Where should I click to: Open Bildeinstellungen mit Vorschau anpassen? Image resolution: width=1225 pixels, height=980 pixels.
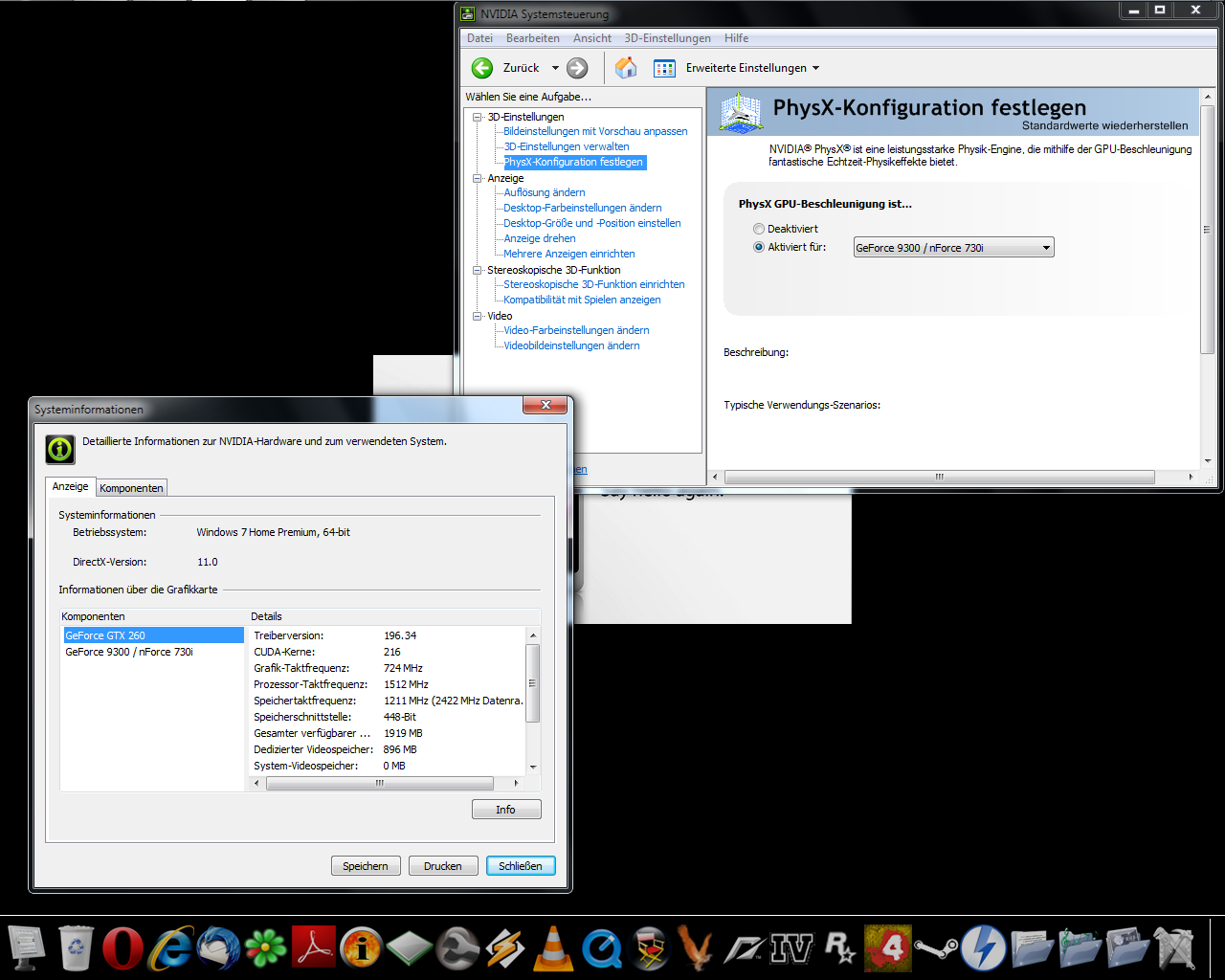(595, 131)
